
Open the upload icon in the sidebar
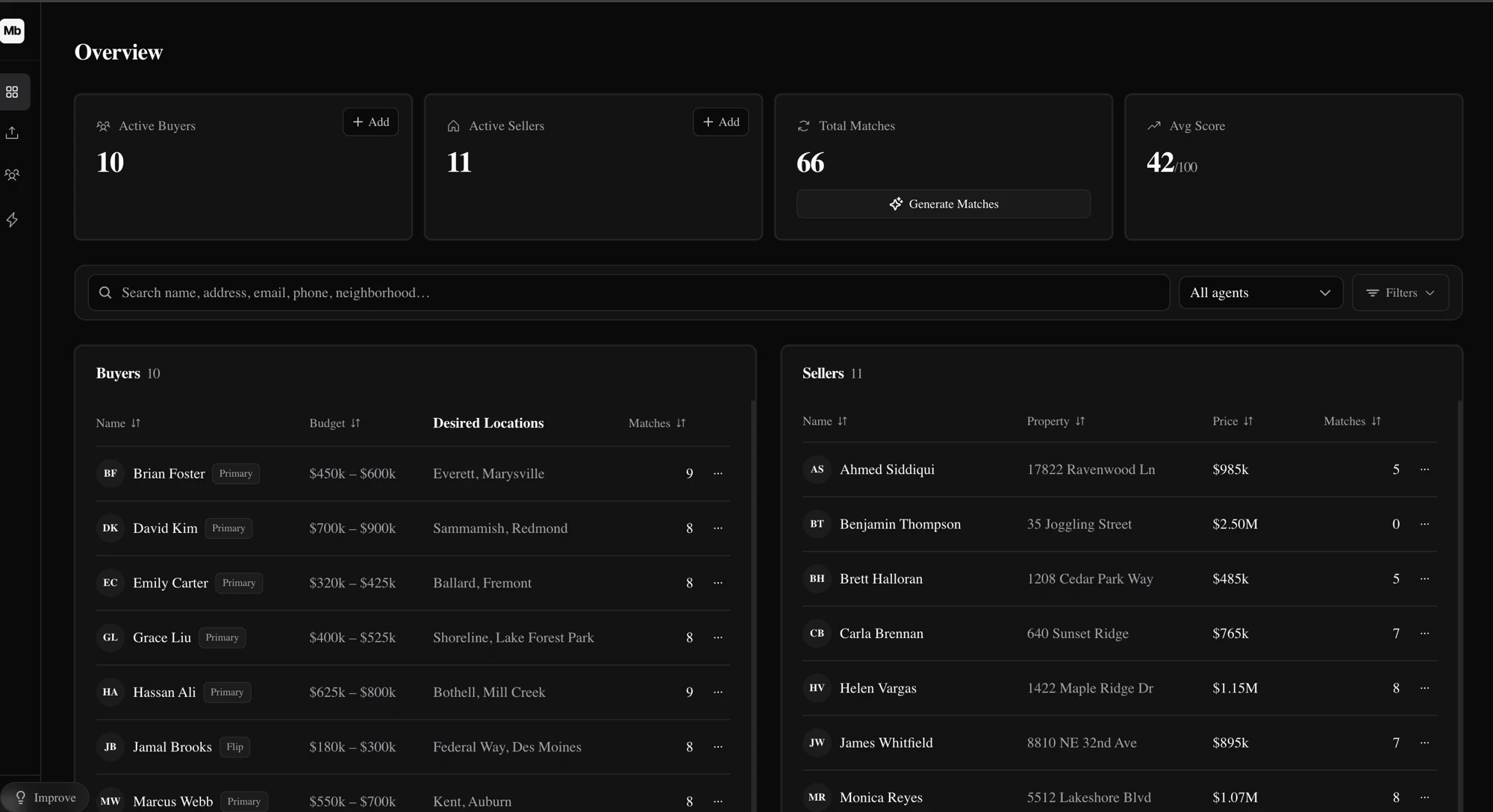[12, 133]
